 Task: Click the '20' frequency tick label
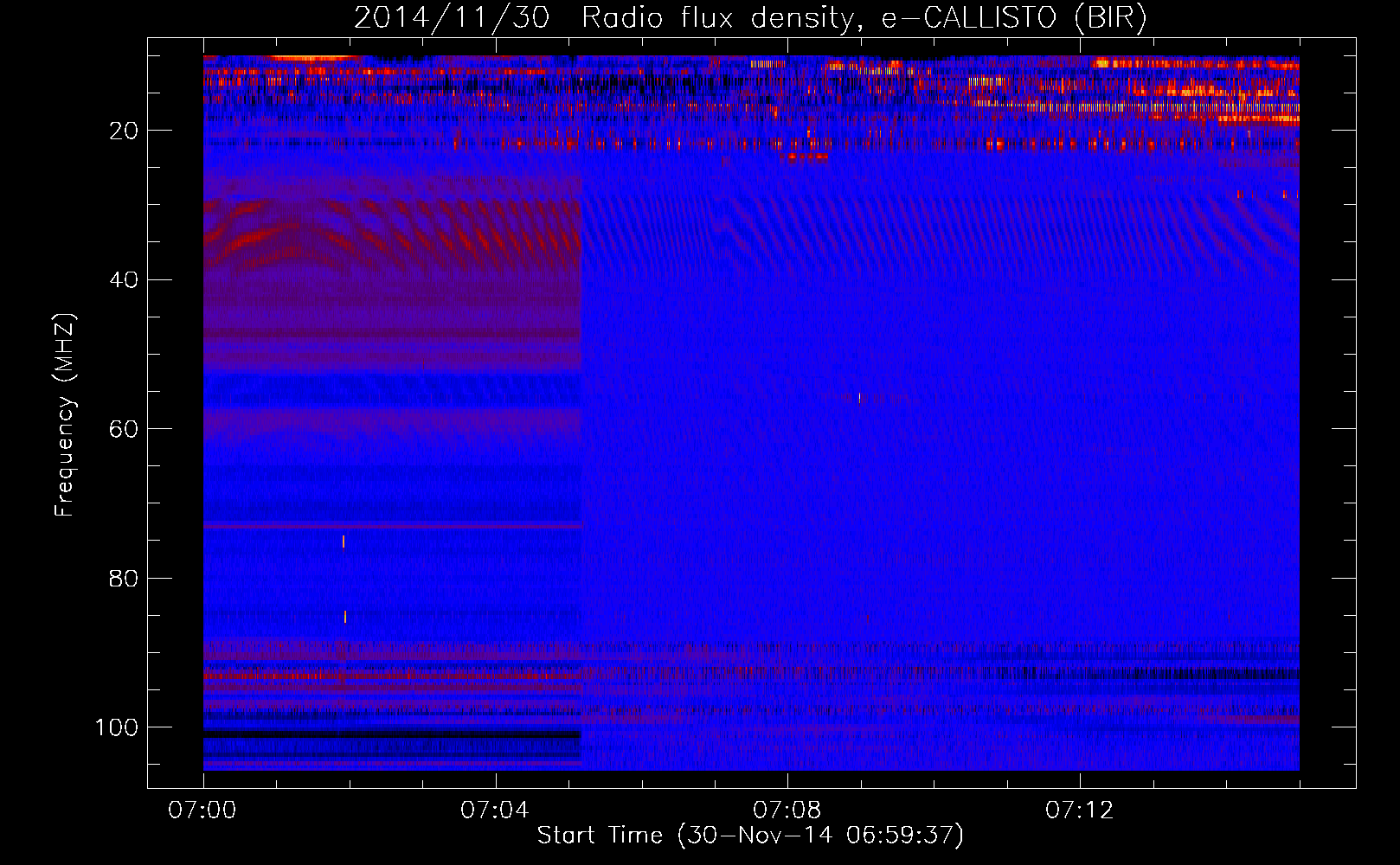pyautogui.click(x=125, y=131)
